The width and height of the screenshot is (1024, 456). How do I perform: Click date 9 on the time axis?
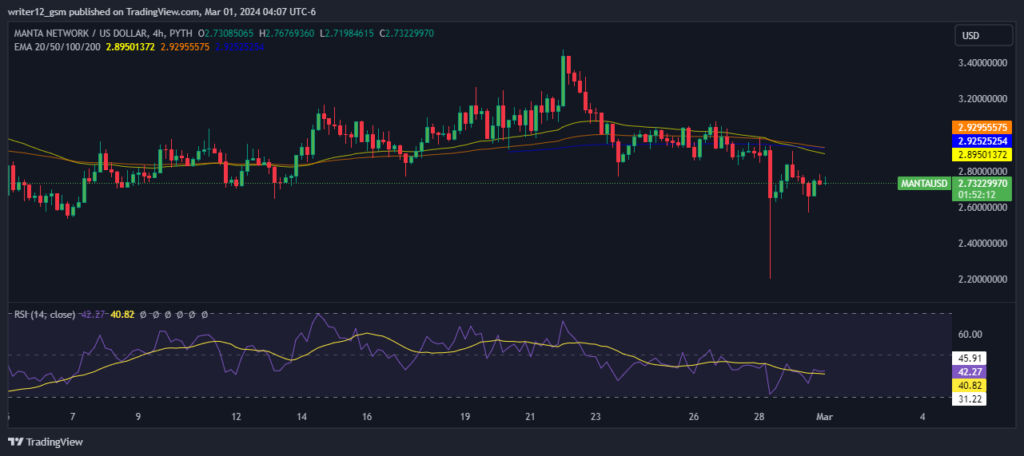pyautogui.click(x=138, y=417)
